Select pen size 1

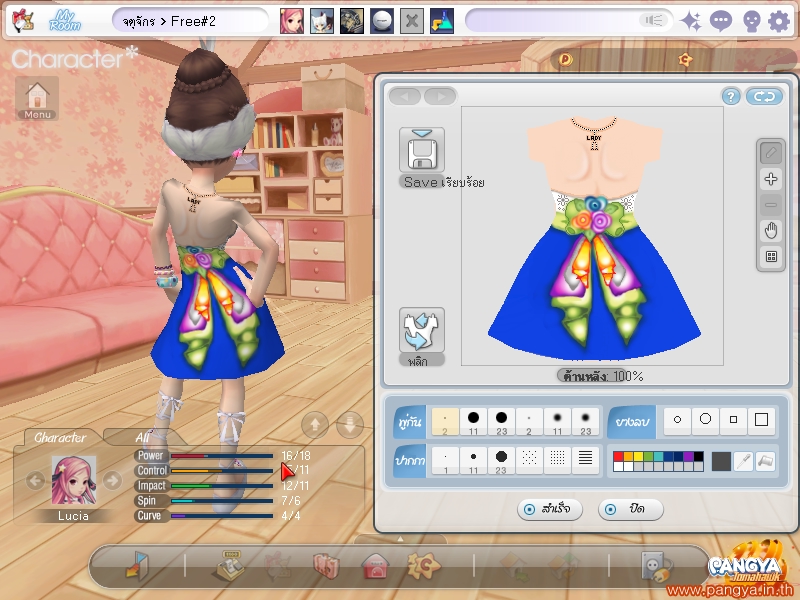(x=445, y=460)
